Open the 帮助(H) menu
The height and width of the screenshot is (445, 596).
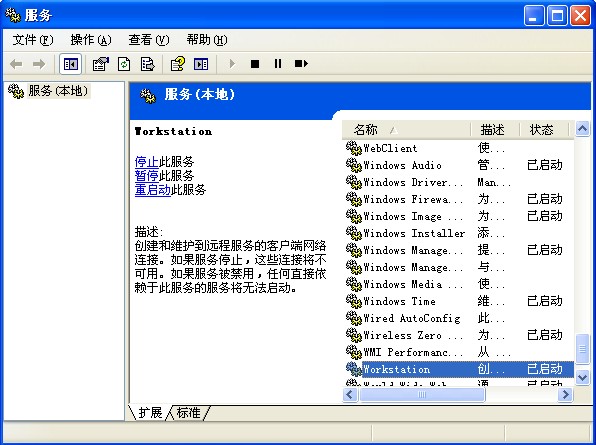pyautogui.click(x=207, y=40)
